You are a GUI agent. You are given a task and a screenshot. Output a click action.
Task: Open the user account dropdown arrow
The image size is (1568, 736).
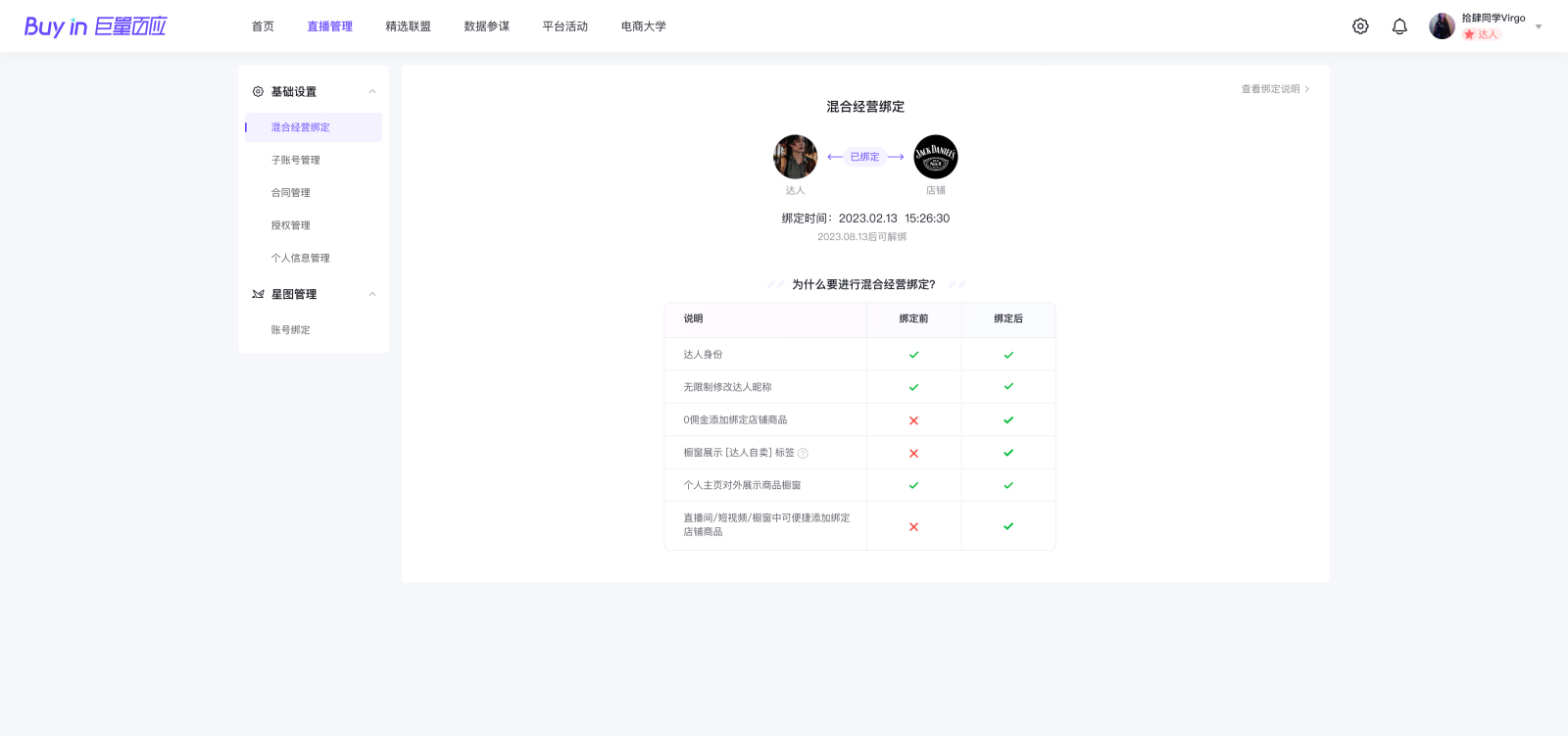1539,27
